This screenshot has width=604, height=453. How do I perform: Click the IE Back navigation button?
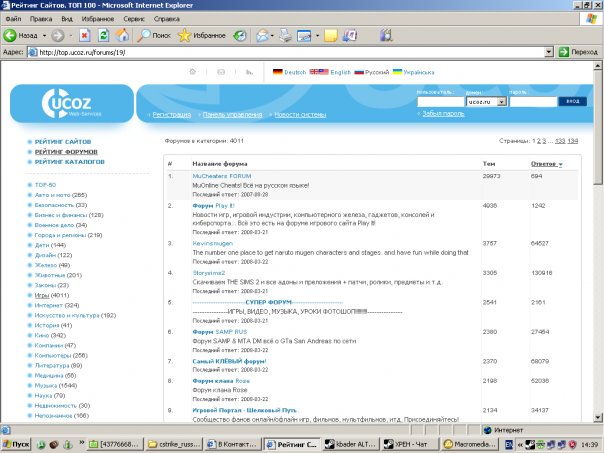click(x=22, y=35)
